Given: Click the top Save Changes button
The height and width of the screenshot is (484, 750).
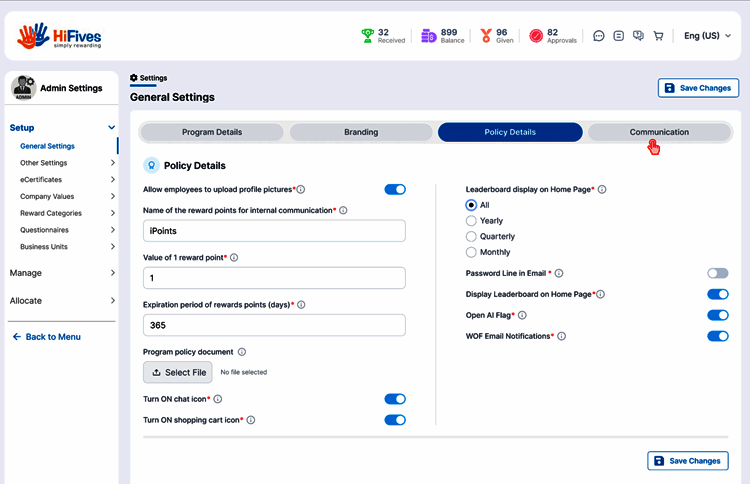Looking at the screenshot, I should tap(698, 88).
